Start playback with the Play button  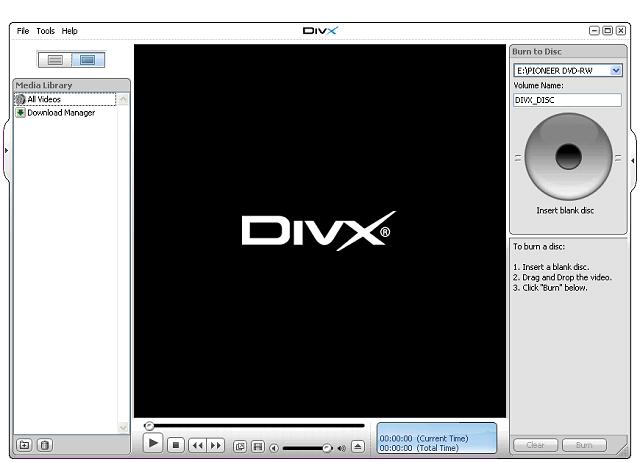[153, 443]
